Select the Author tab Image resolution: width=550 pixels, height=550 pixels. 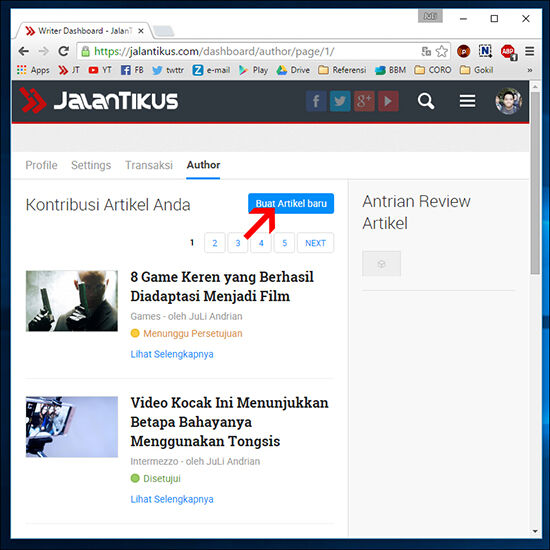click(x=203, y=165)
